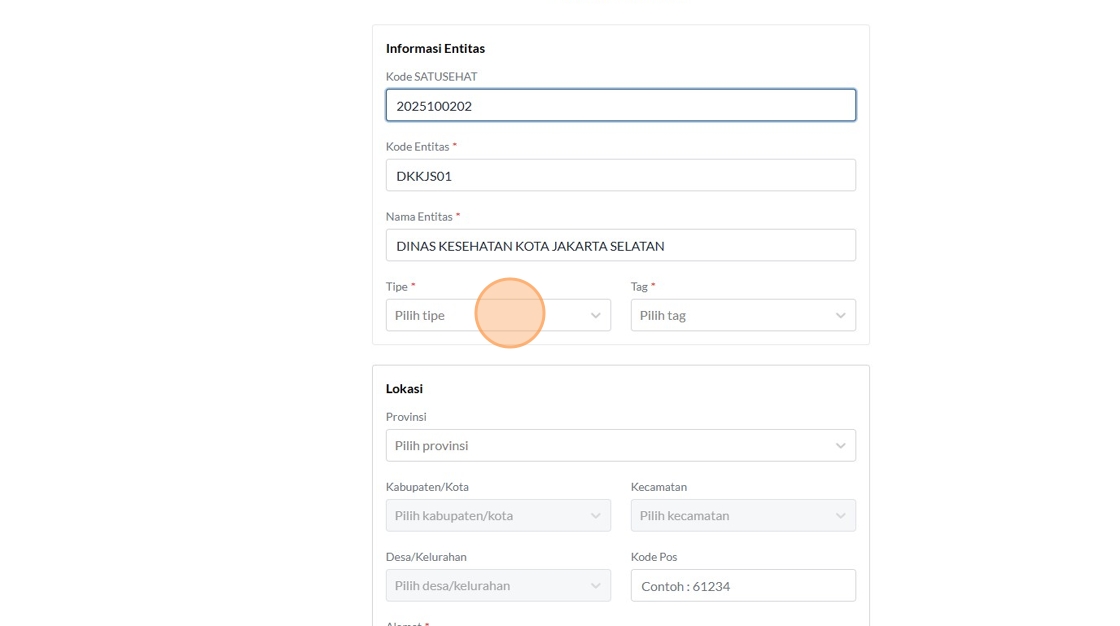Click the chevron arrow in Provinsi dropdown

pos(840,445)
